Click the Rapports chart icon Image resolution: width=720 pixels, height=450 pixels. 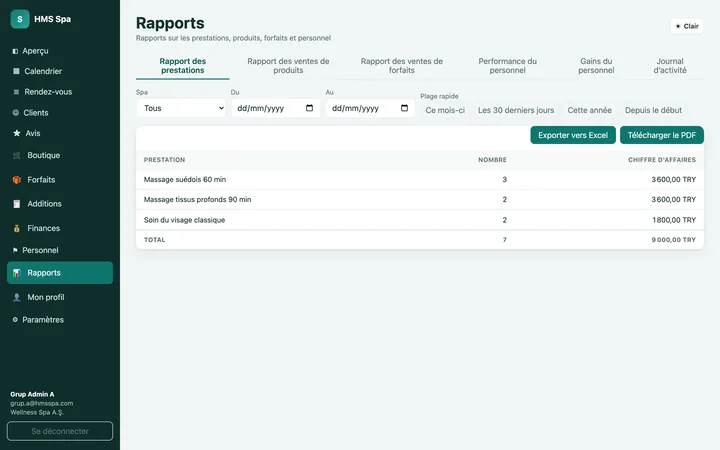tap(17, 273)
